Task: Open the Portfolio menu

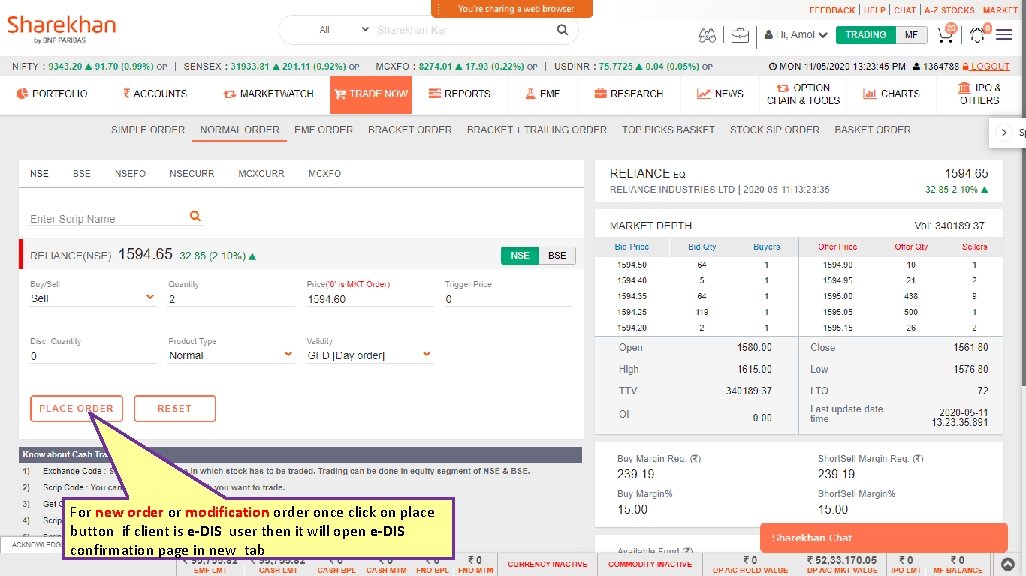Action: coord(52,94)
